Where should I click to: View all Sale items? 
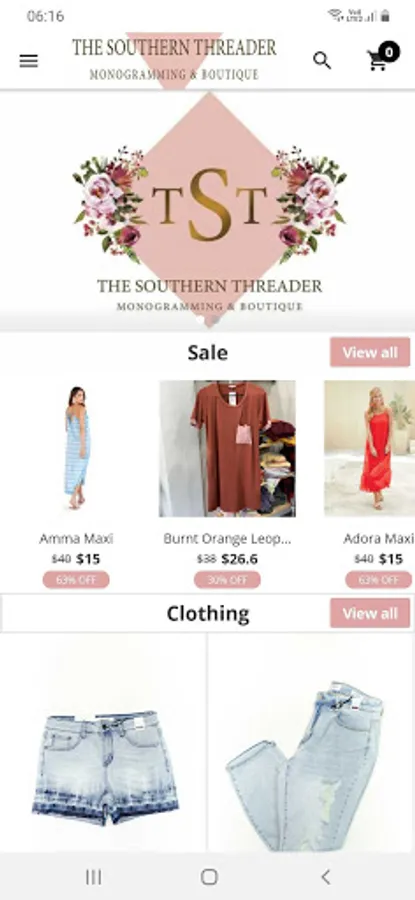370,352
